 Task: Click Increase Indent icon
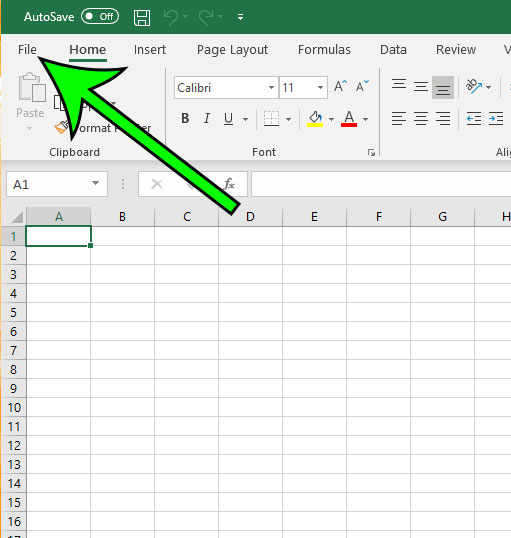496,119
